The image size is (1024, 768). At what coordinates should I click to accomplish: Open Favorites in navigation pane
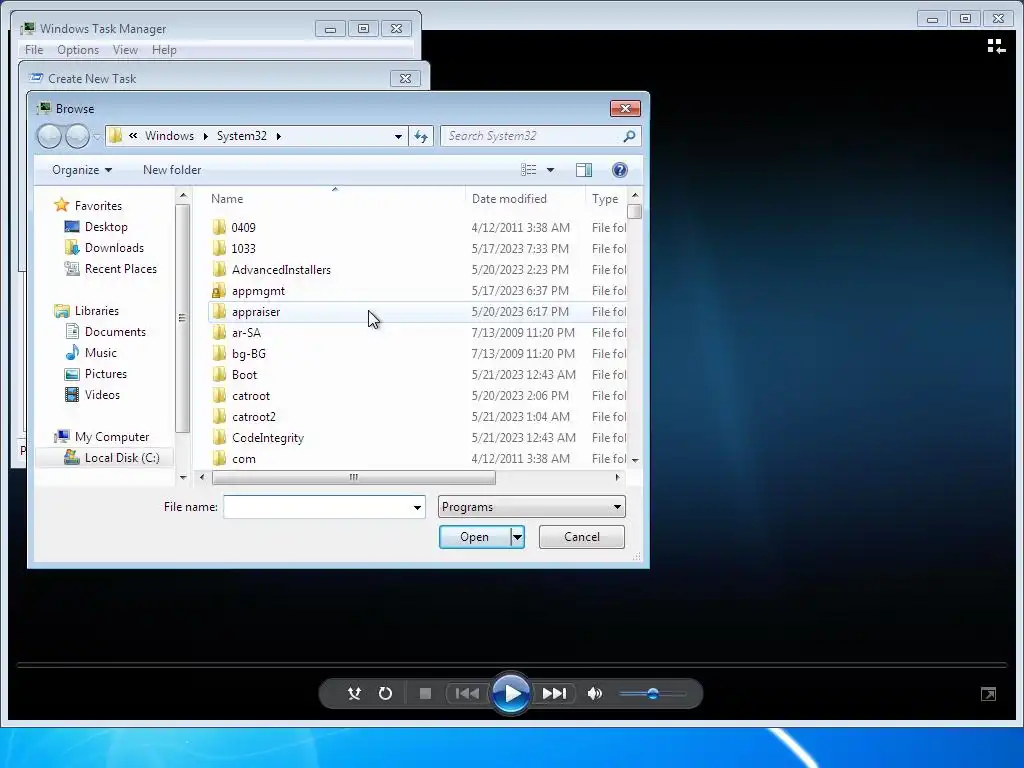click(x=98, y=206)
